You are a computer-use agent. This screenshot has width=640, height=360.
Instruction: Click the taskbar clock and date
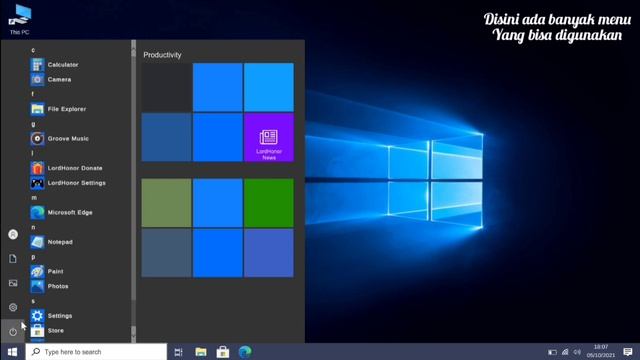tap(601, 351)
